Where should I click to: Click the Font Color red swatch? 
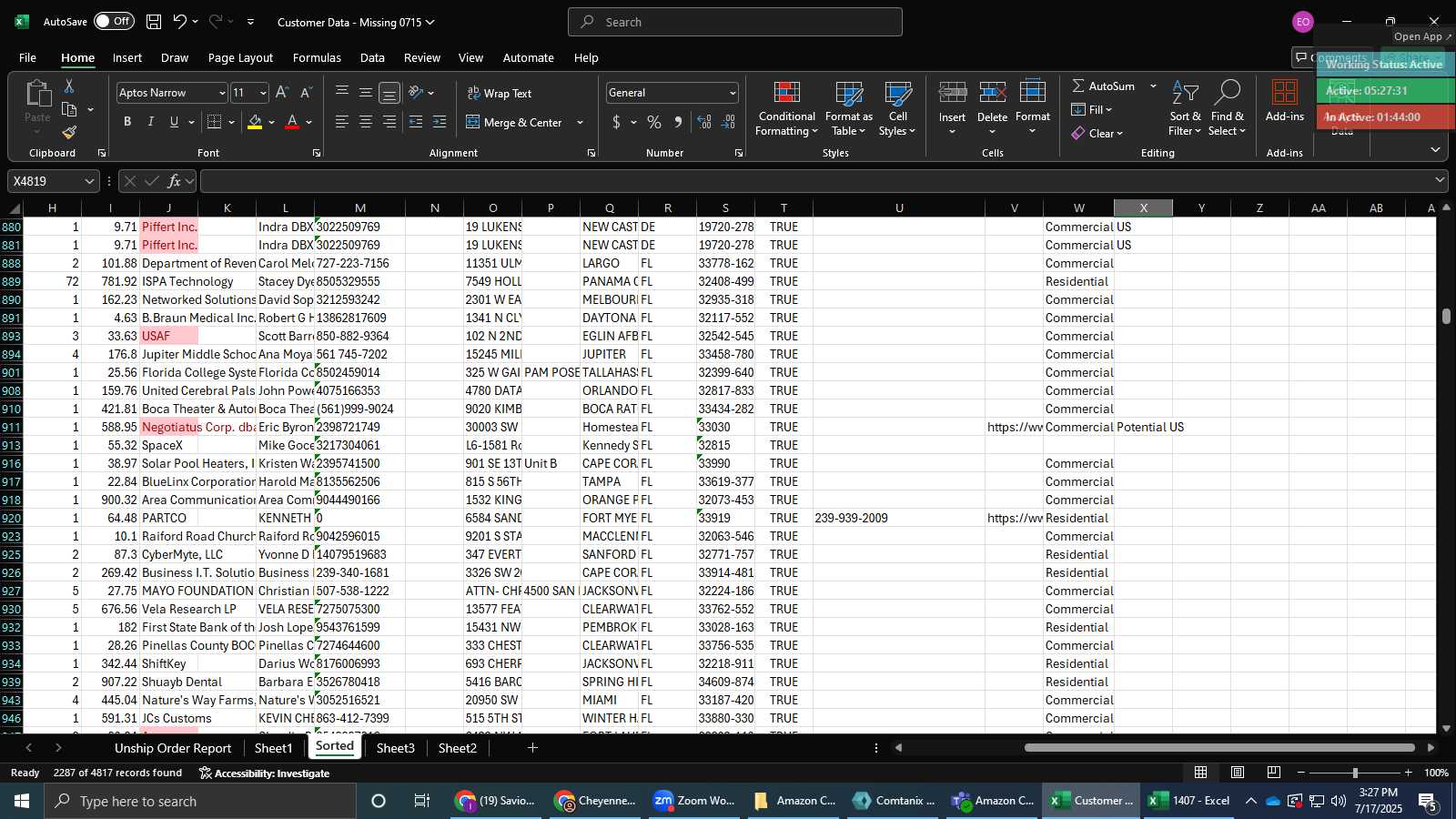292,122
